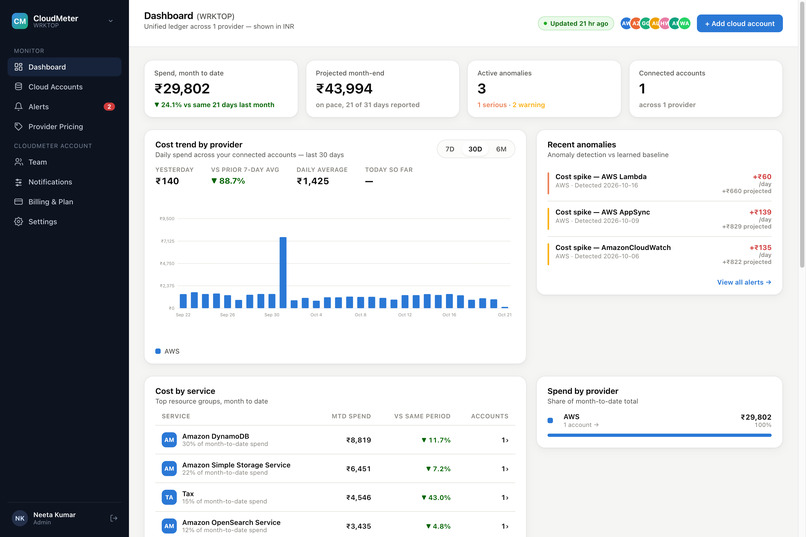Screen dimensions: 806x537
Task: Open the Cost spike AmazonCloudWatch anomaly
Action: pyautogui.click(x=660, y=254)
